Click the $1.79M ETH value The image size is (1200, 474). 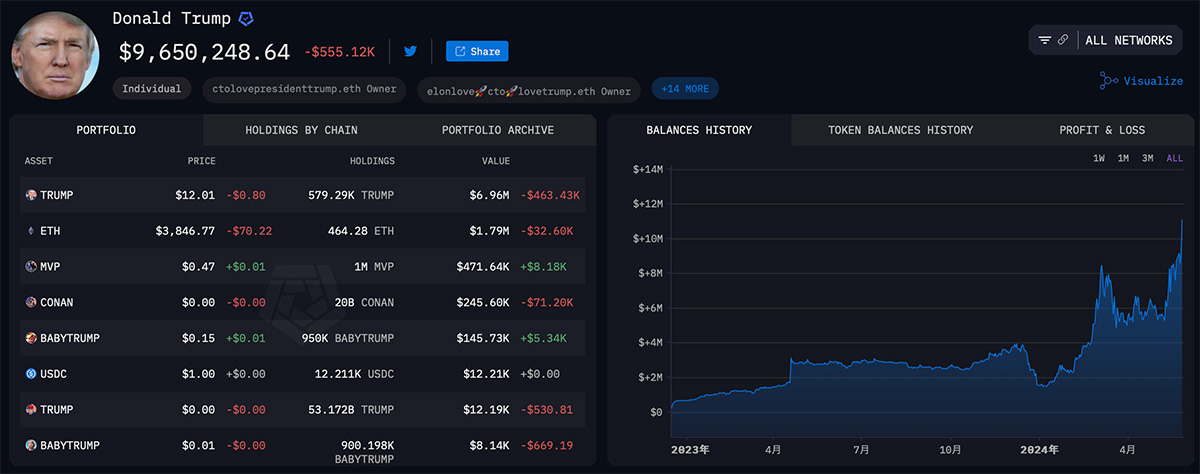[490, 231]
